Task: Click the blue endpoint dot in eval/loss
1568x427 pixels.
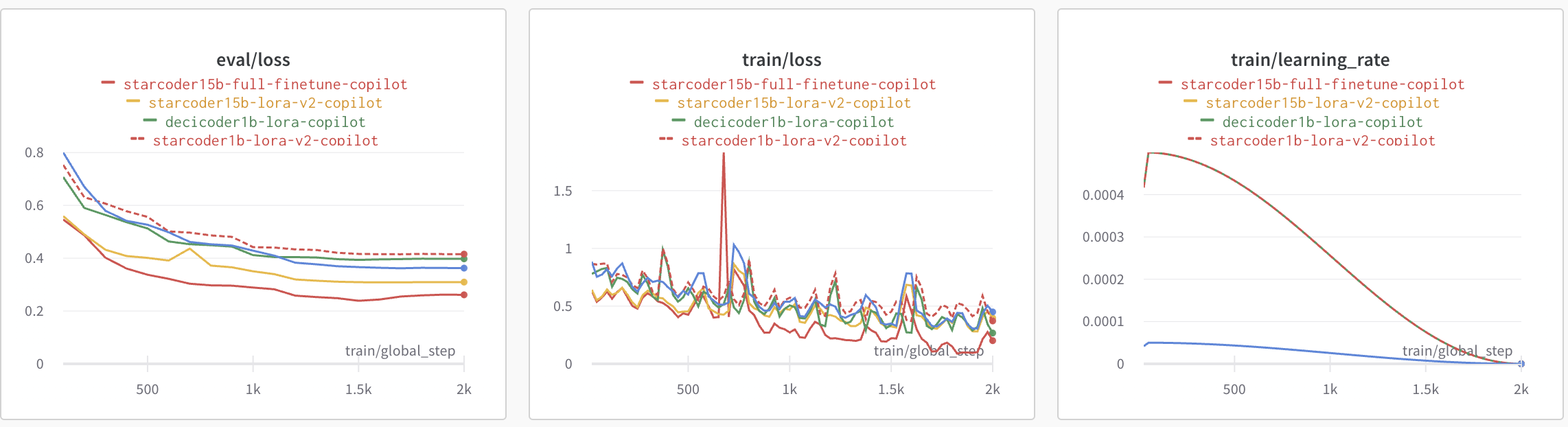Action: tap(464, 268)
